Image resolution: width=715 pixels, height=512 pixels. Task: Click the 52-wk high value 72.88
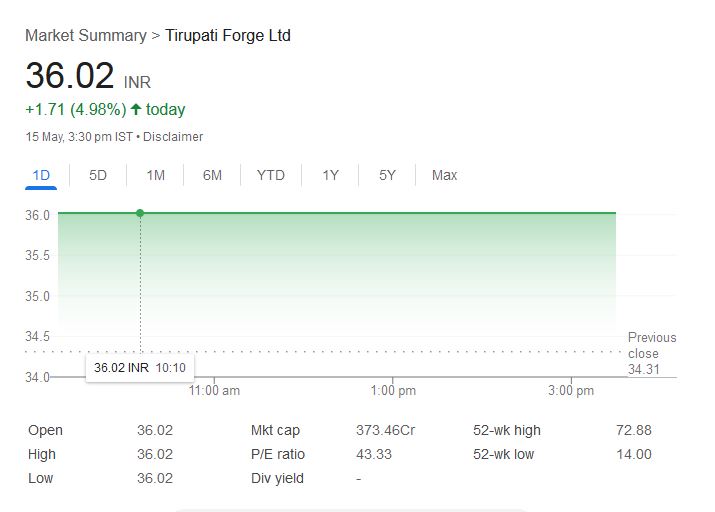click(x=633, y=430)
